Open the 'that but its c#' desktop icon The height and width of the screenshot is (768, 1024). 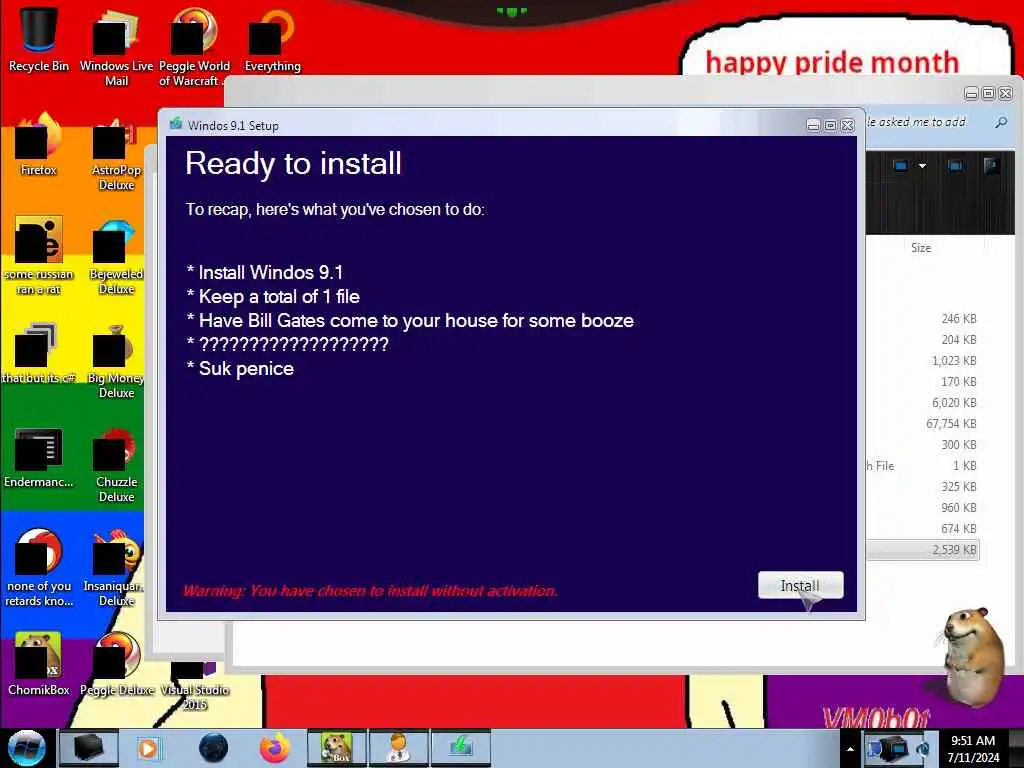[39, 353]
